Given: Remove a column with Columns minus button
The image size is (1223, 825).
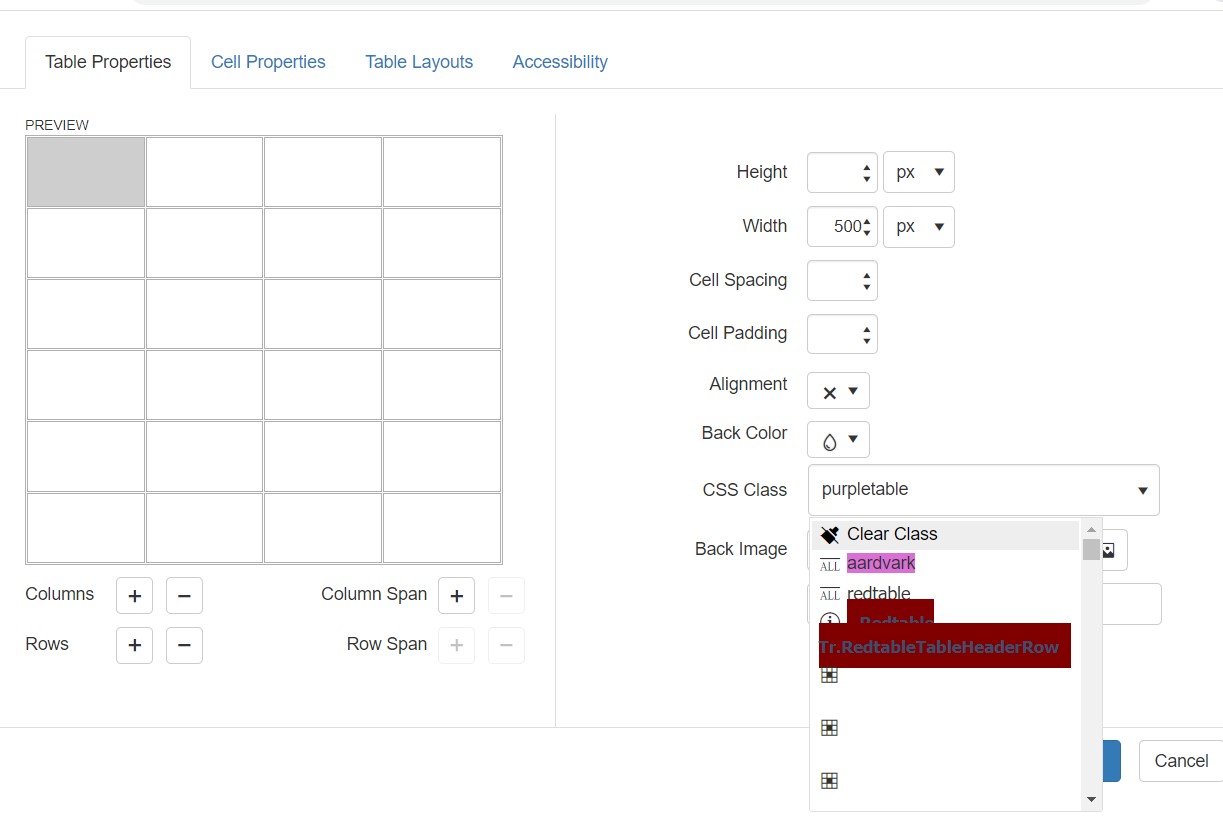Looking at the screenshot, I should coord(184,596).
